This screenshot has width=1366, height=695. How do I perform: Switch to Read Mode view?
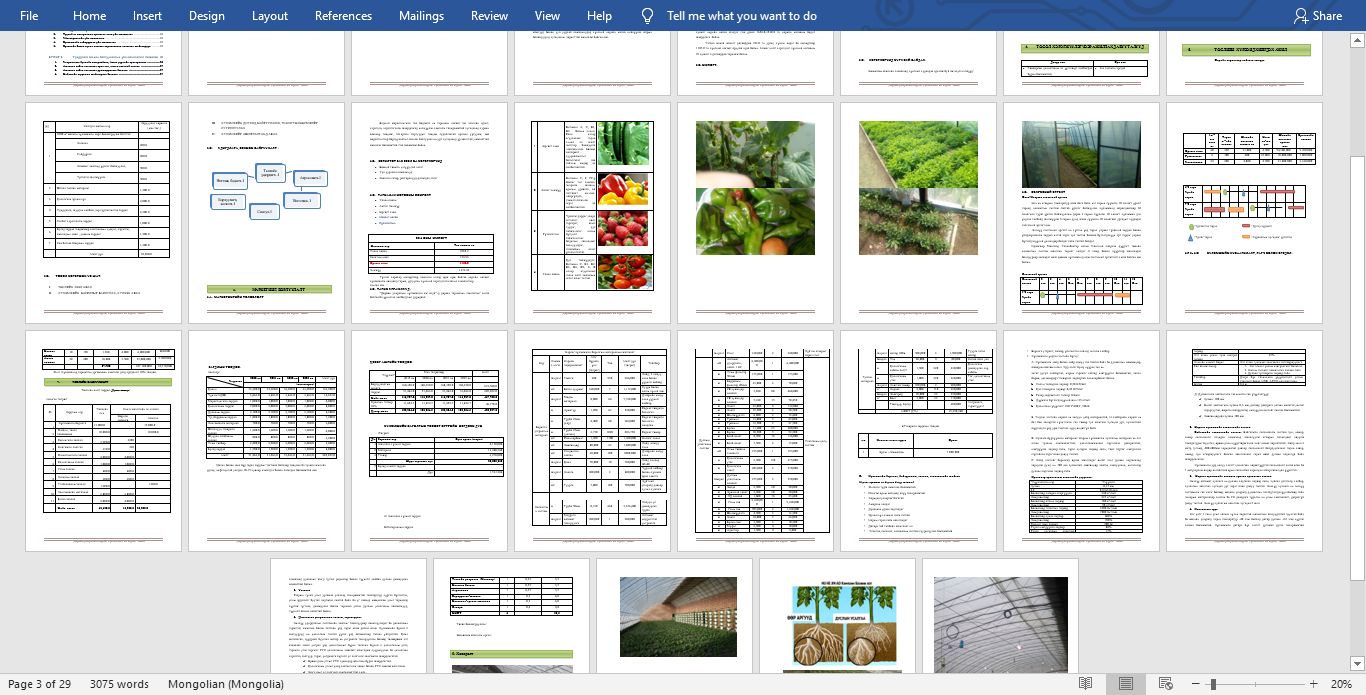1085,684
